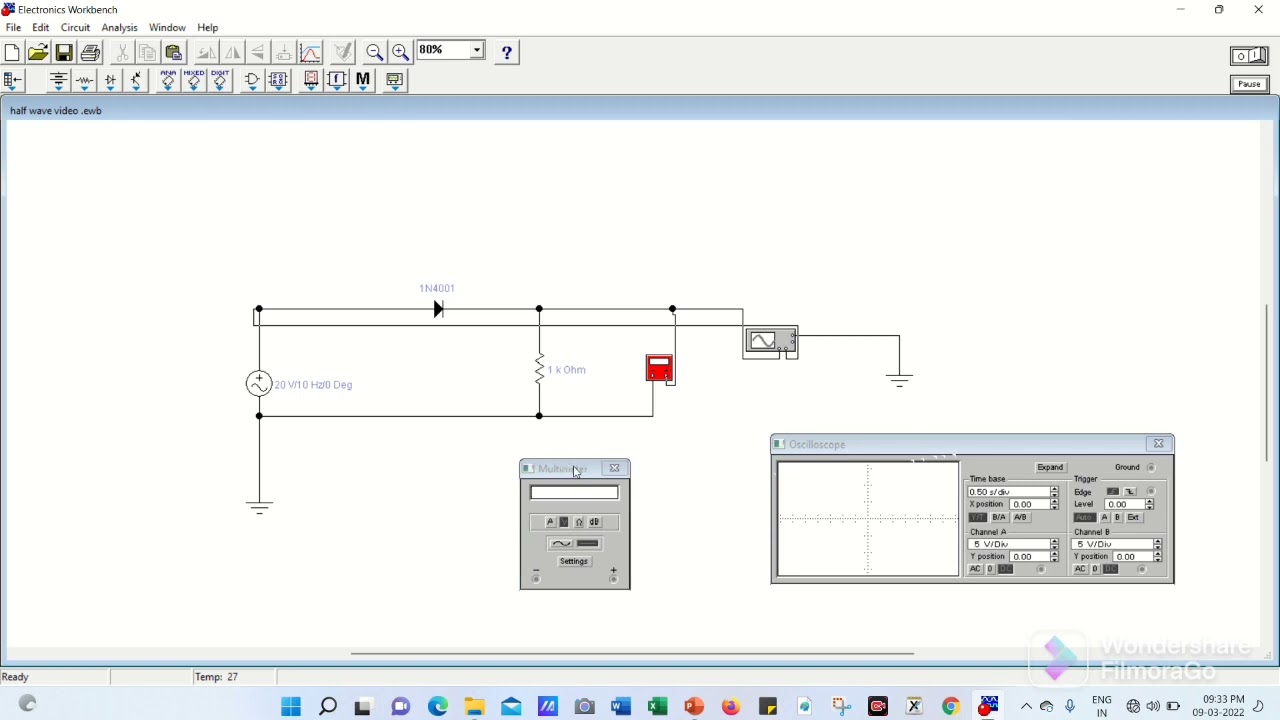1280x720 pixels.
Task: Open the Help menu
Action: coord(208,27)
